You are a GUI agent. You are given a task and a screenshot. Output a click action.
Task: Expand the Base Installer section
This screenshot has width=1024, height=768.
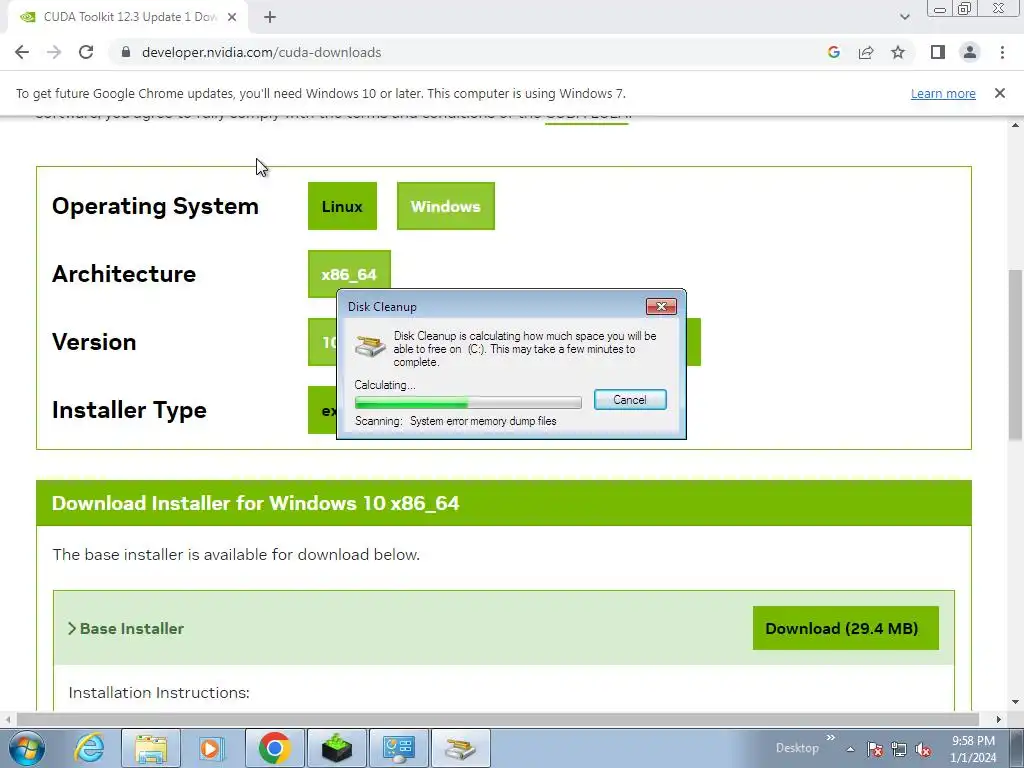coord(126,628)
